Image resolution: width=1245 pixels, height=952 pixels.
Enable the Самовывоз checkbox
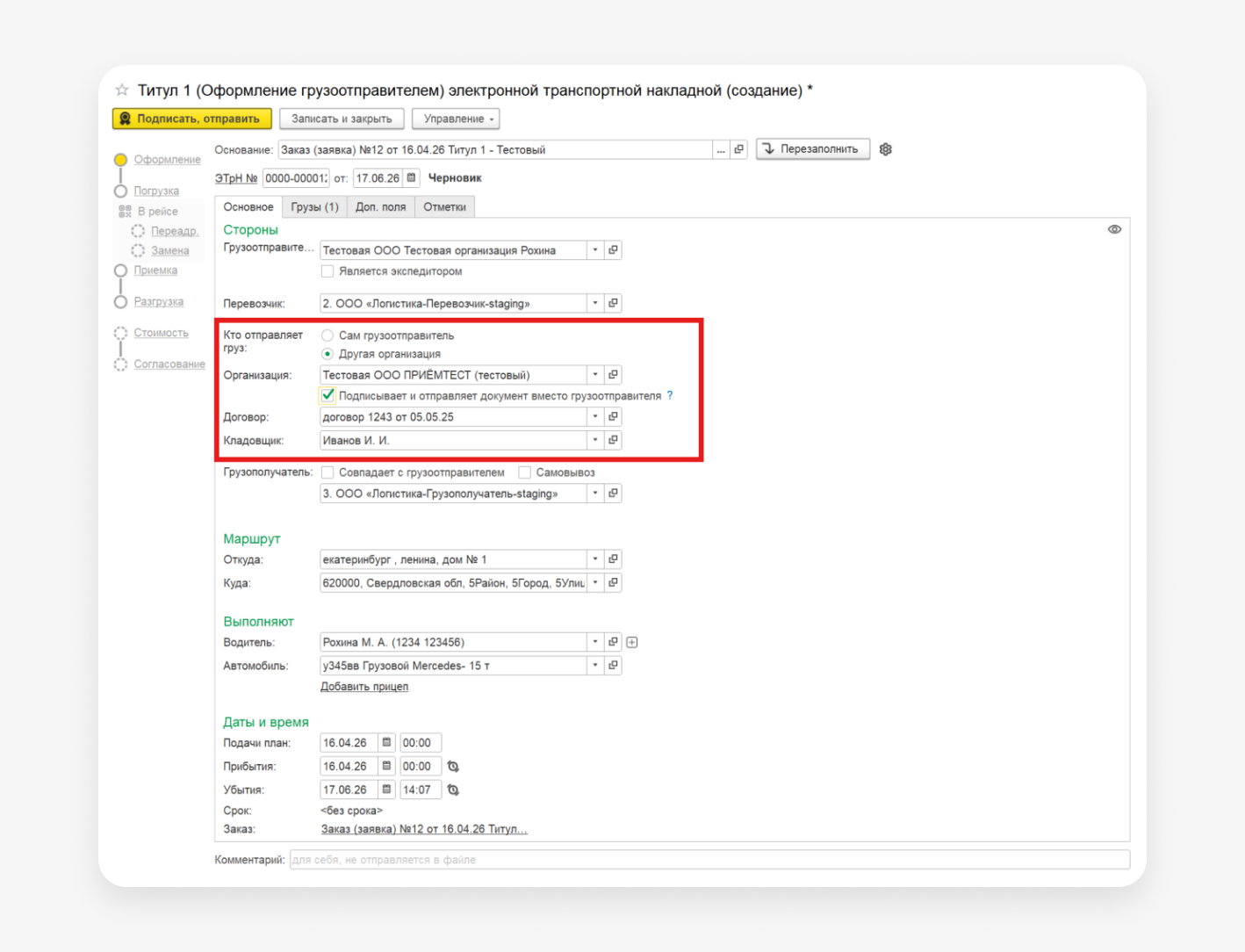[525, 472]
